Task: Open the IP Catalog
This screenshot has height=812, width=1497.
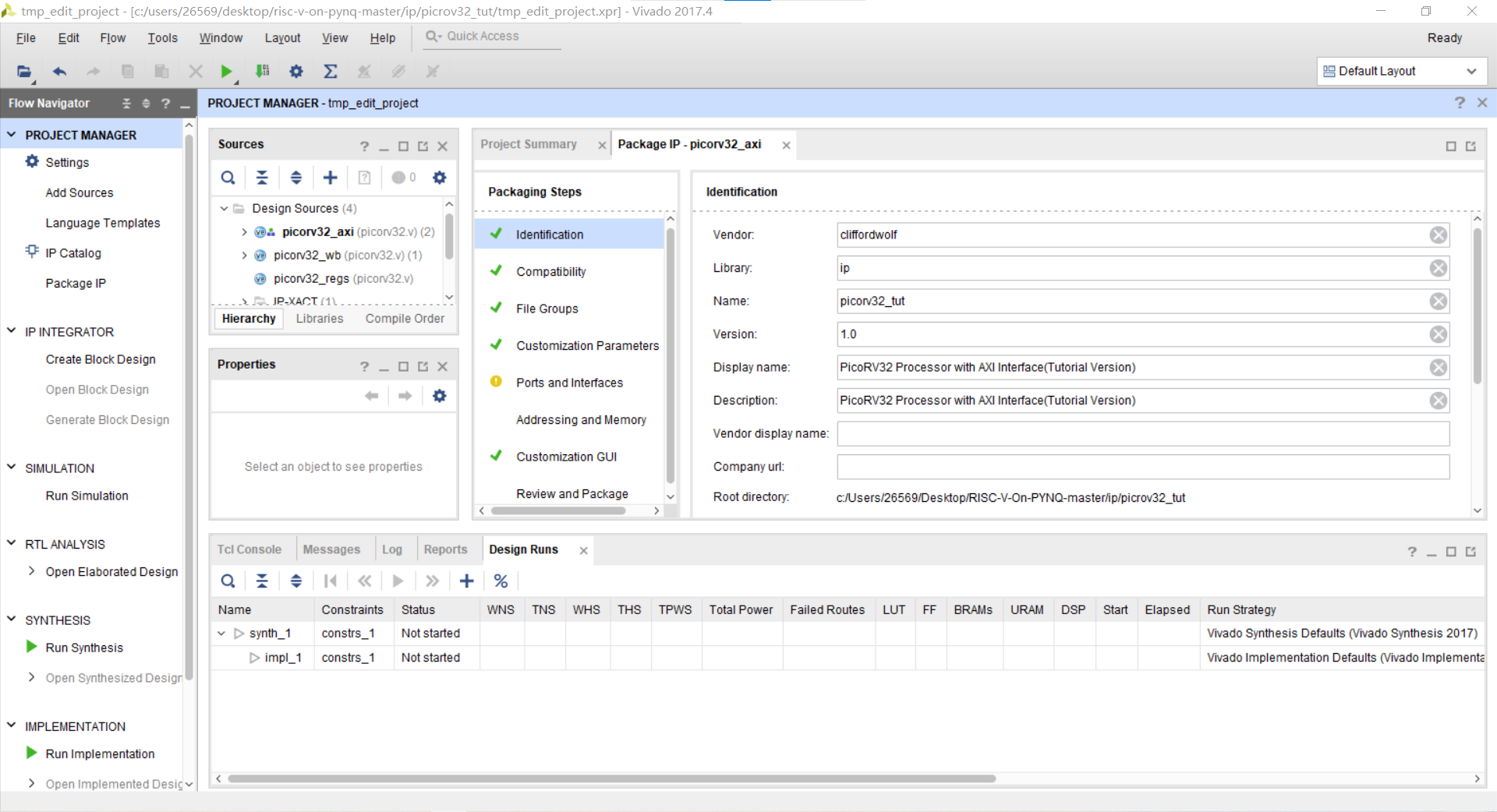Action: [73, 253]
